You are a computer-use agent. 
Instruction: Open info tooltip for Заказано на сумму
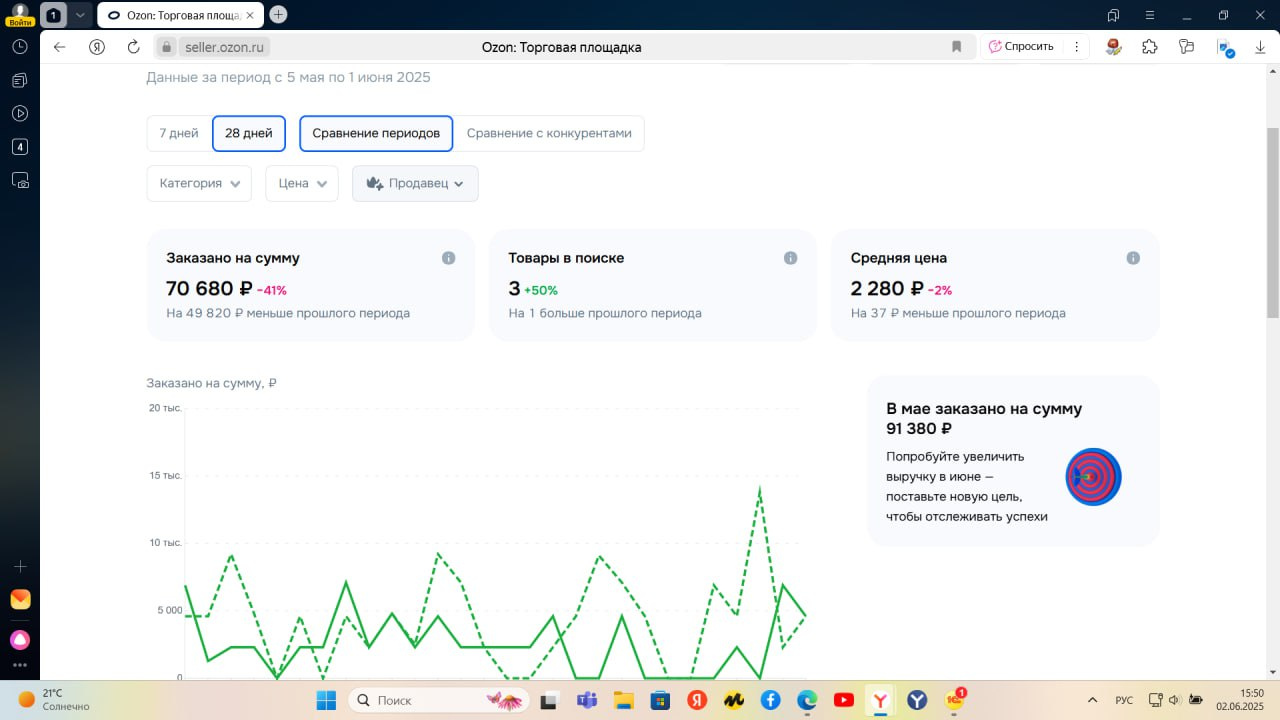[448, 258]
